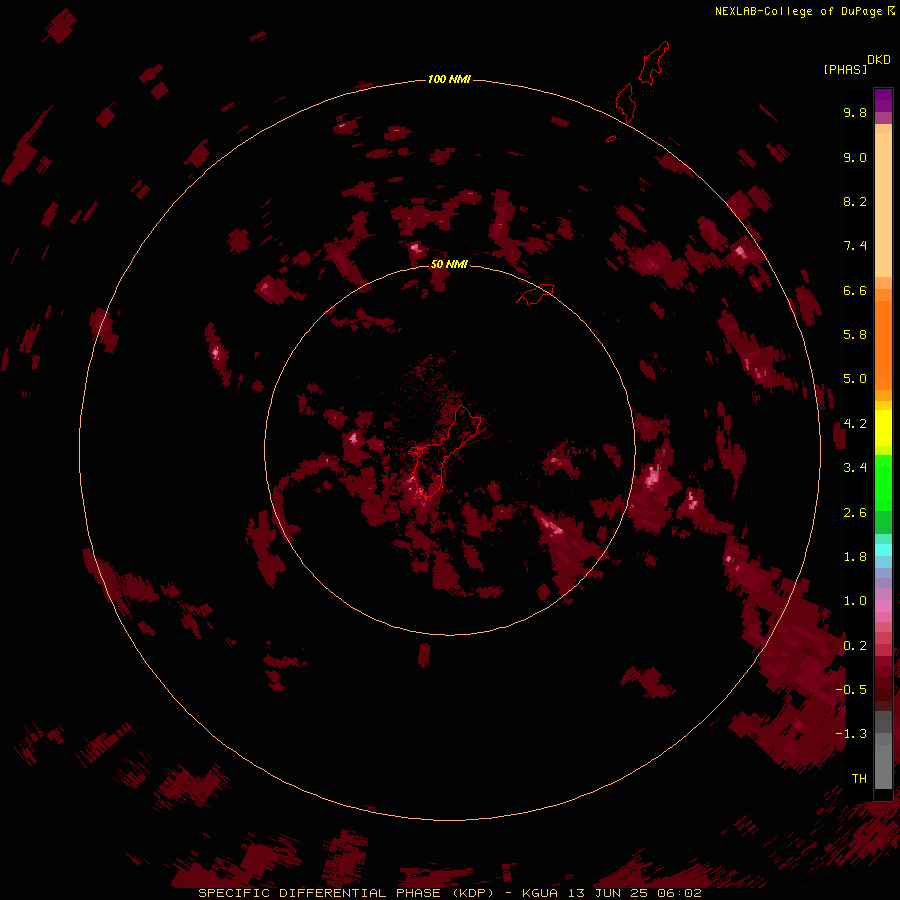Click the 8.2 legend value
Image resolution: width=900 pixels, height=900 pixels.
855,201
